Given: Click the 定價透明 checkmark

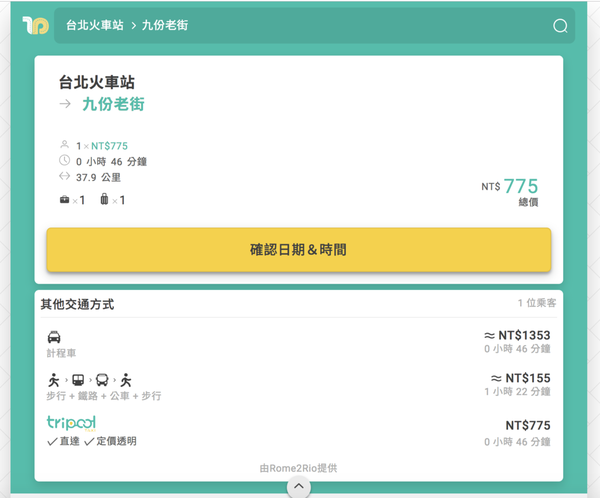Looking at the screenshot, I should 90,441.
